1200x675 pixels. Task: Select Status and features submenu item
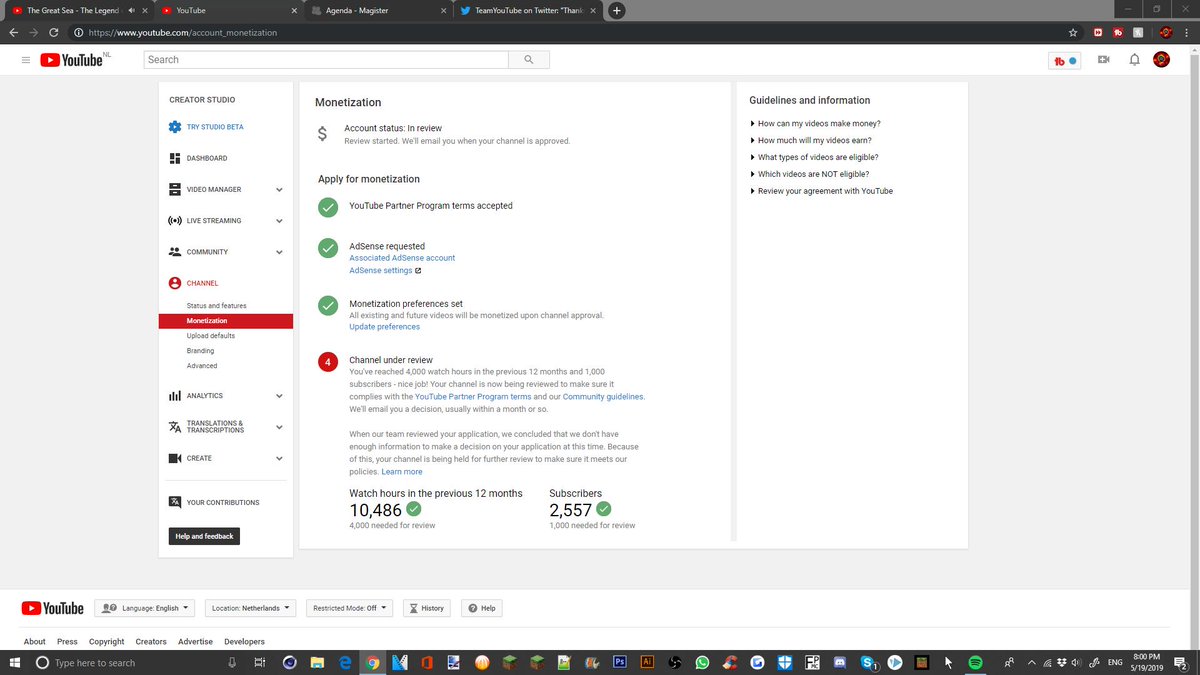216,305
